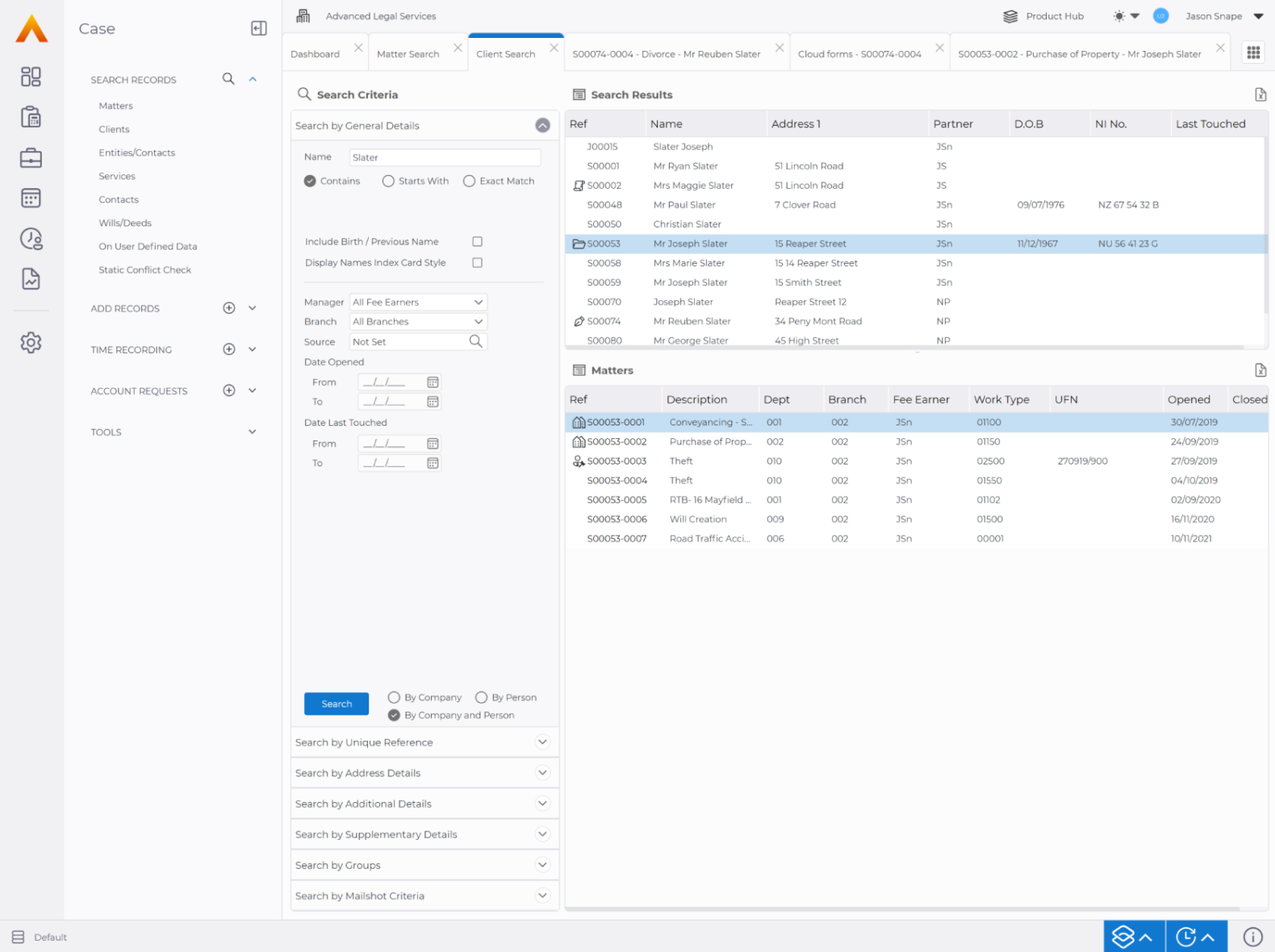
Task: Click the Name input field containing Slater
Action: pyautogui.click(x=444, y=157)
